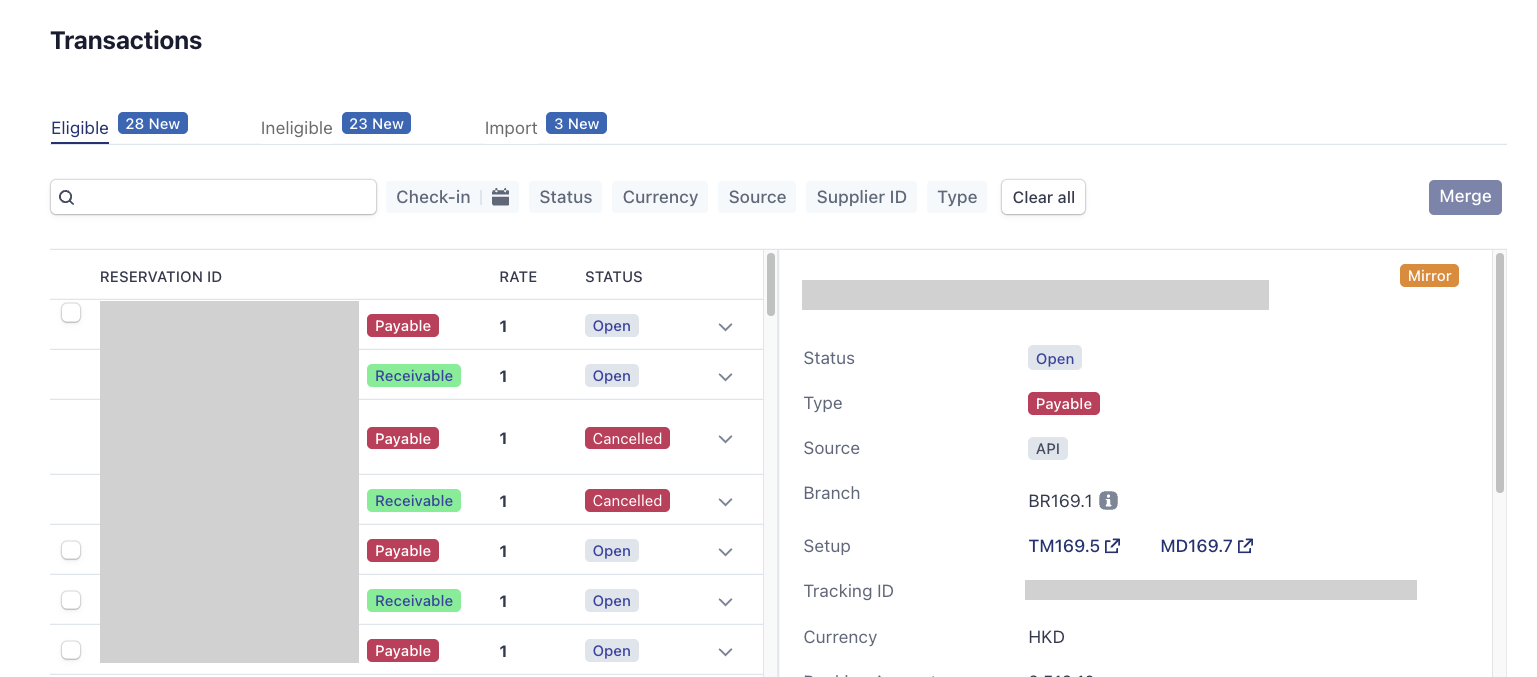
Task: Expand the Payable Cancelled row chevron
Action: coord(726,439)
